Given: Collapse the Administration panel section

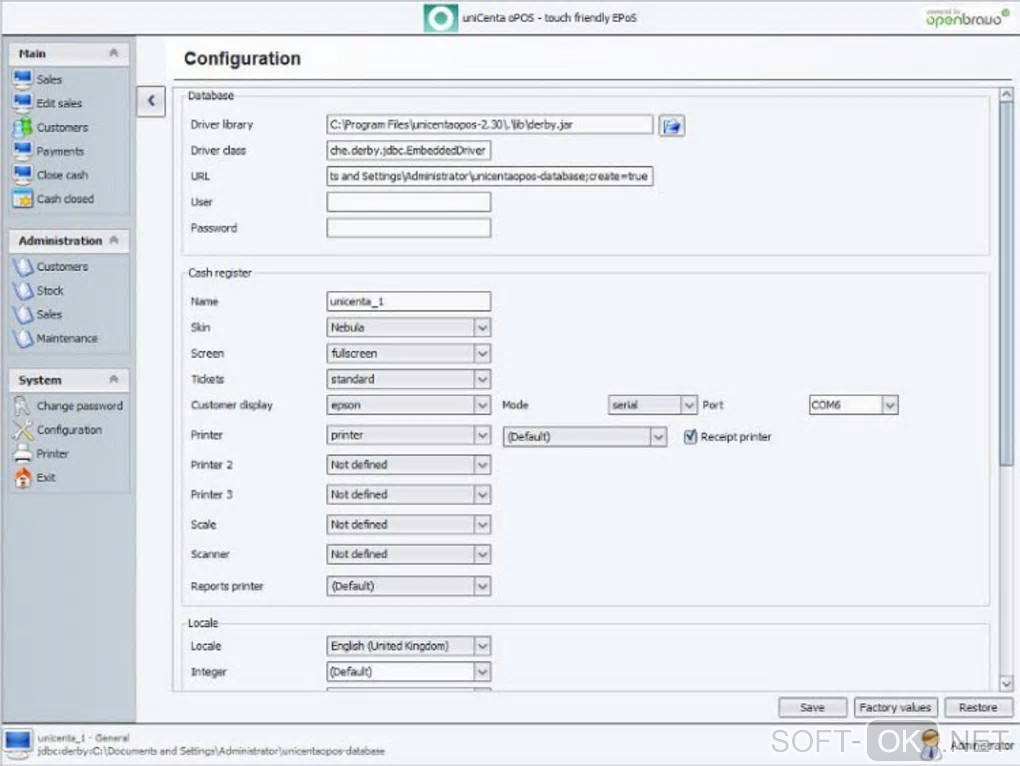Looking at the screenshot, I should (x=114, y=241).
